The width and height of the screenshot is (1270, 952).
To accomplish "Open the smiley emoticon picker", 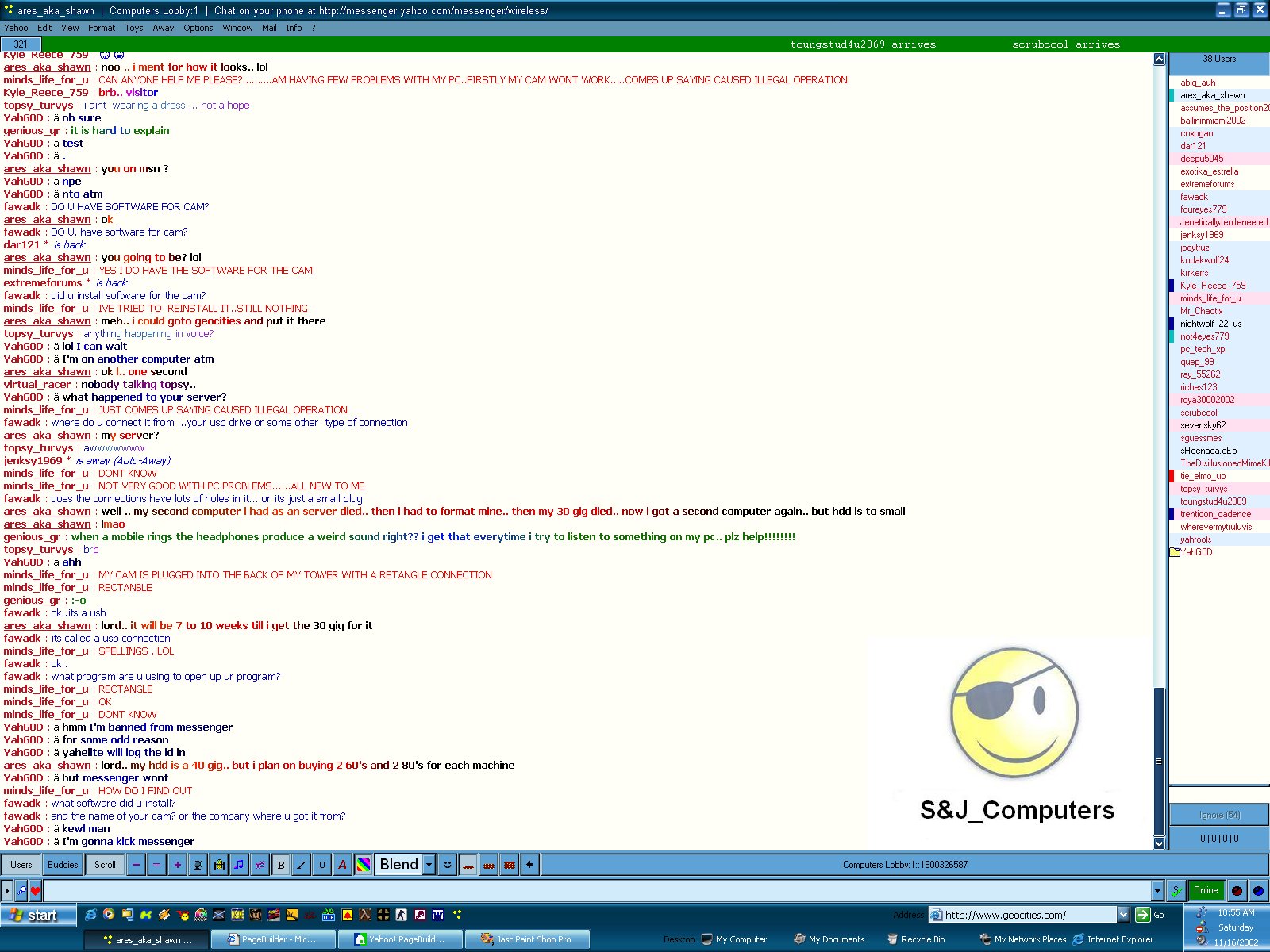I will 448,865.
